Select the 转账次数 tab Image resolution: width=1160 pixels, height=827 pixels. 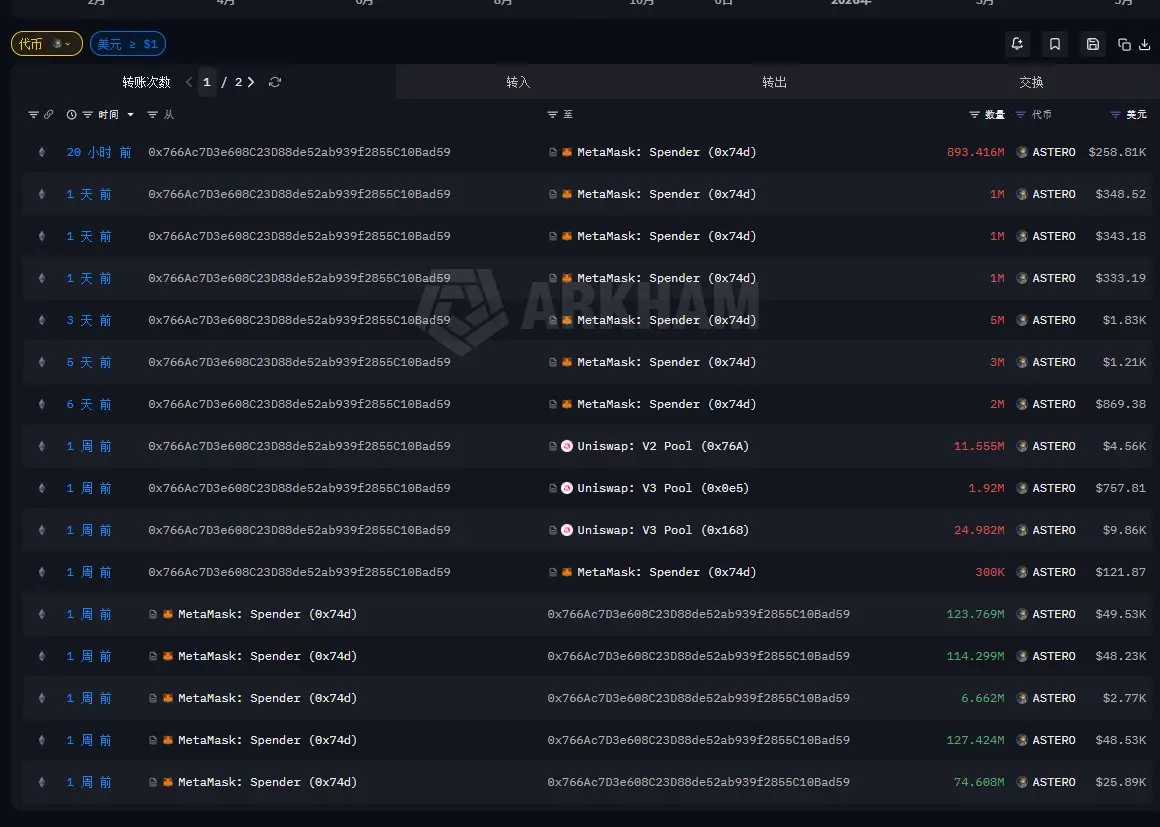pyautogui.click(x=146, y=82)
